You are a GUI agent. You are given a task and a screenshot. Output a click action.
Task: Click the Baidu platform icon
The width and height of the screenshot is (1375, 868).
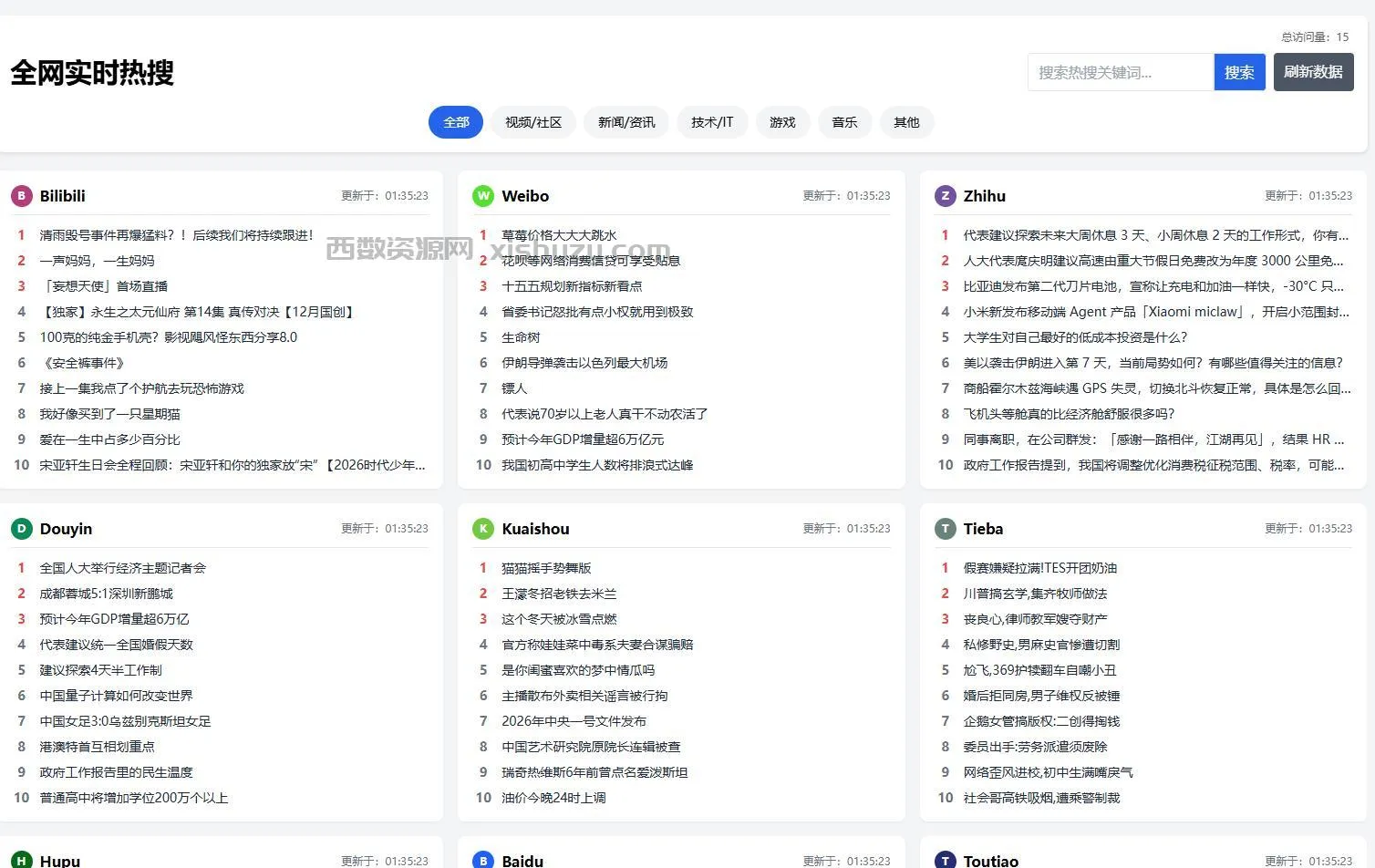click(x=482, y=860)
